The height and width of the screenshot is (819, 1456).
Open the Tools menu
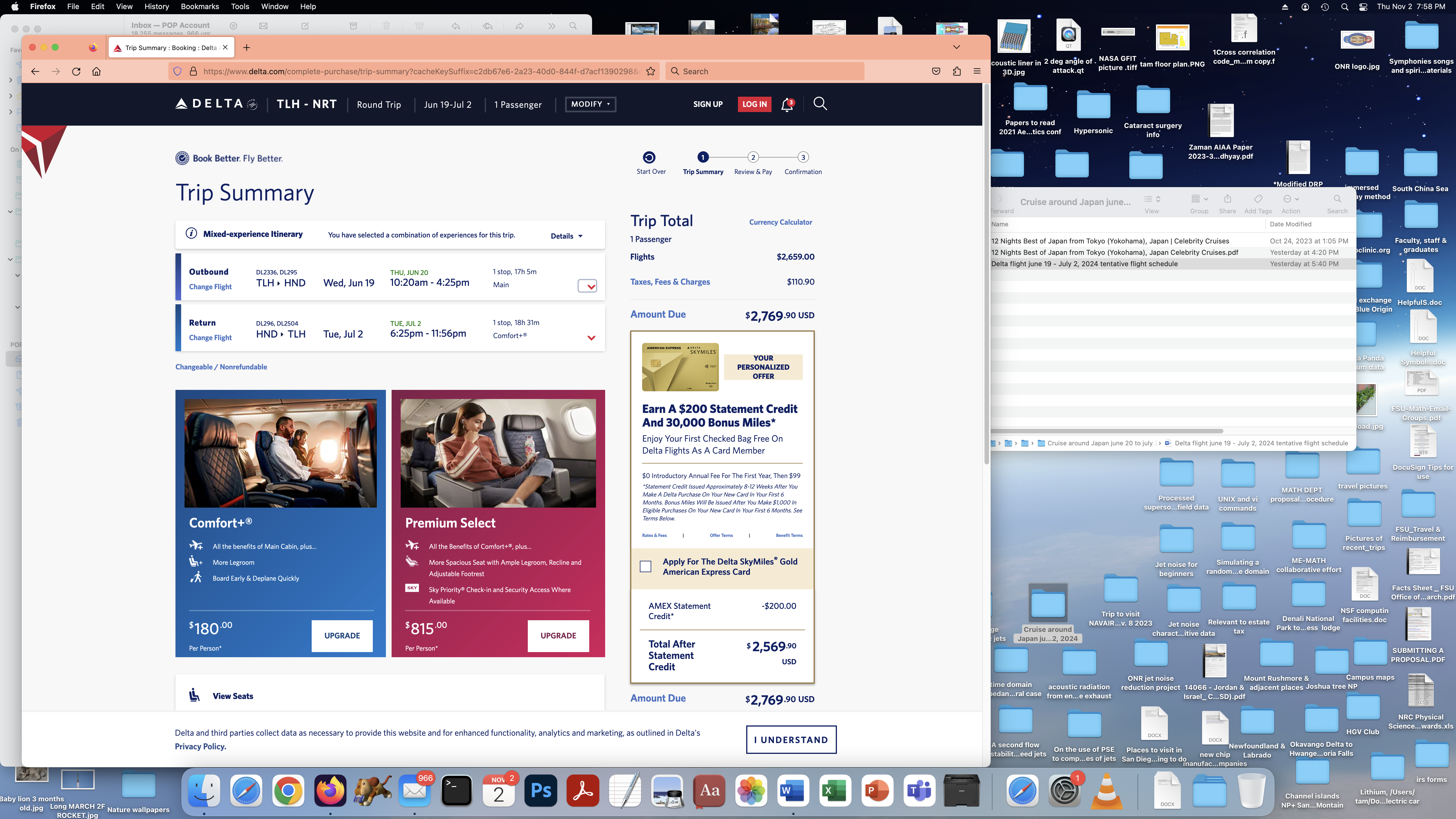[240, 7]
